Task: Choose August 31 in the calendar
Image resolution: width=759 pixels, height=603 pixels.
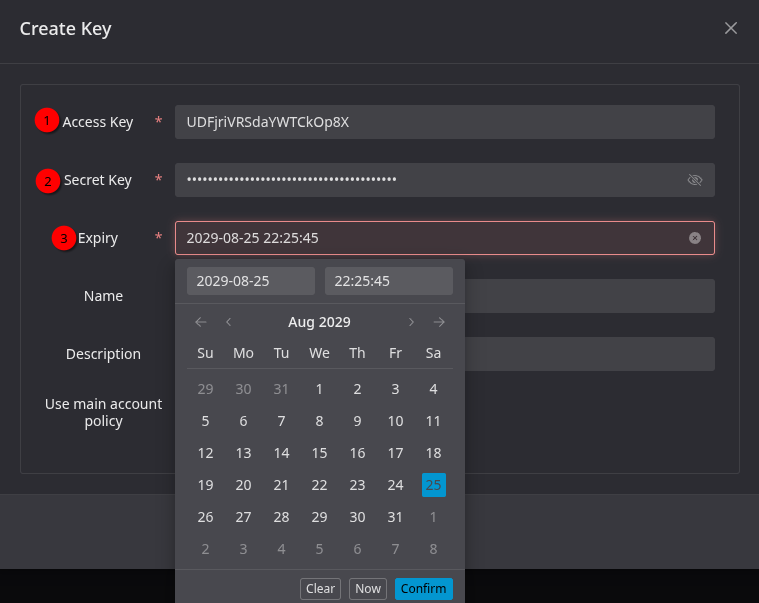Action: click(x=395, y=517)
